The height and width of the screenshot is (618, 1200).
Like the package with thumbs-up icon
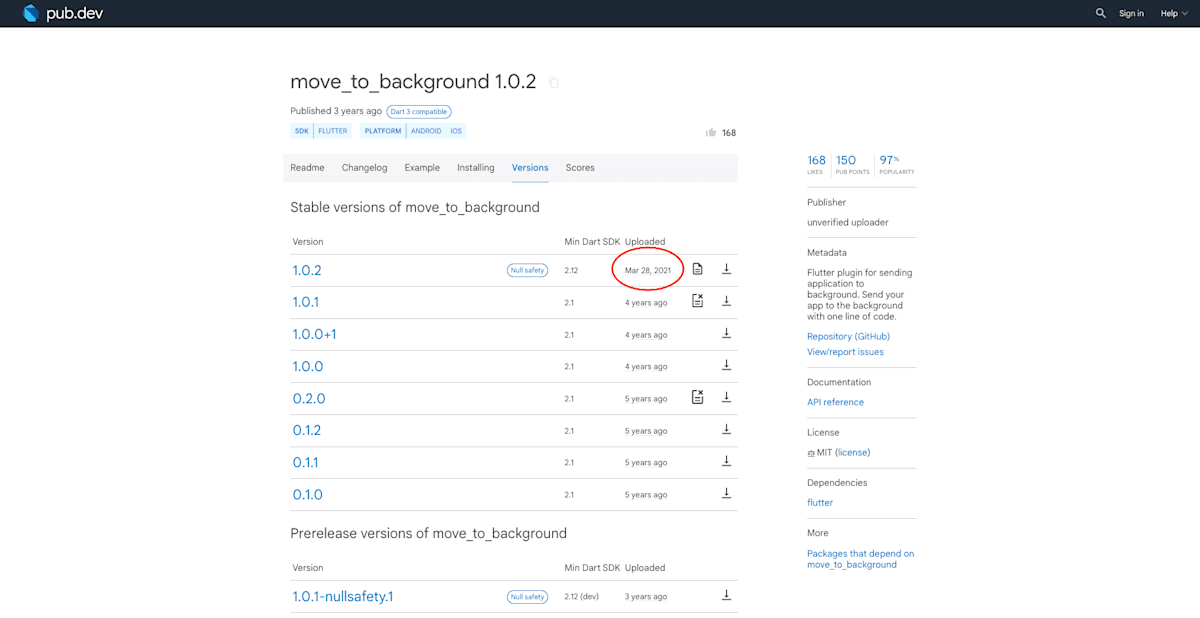711,132
